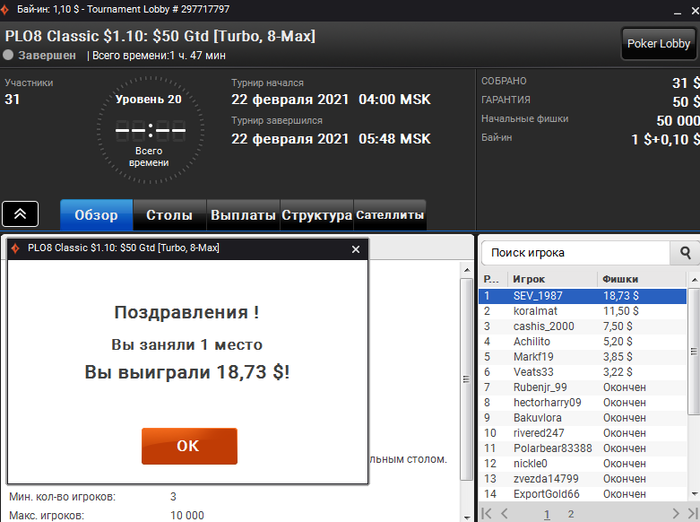The height and width of the screenshot is (522, 700).
Task: Sort by the Фишки column header
Action: (642, 279)
